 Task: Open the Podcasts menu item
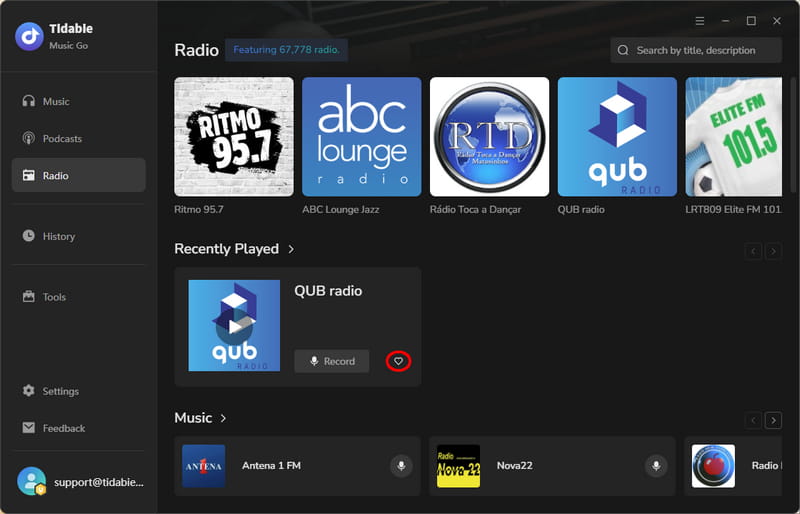[79, 138]
